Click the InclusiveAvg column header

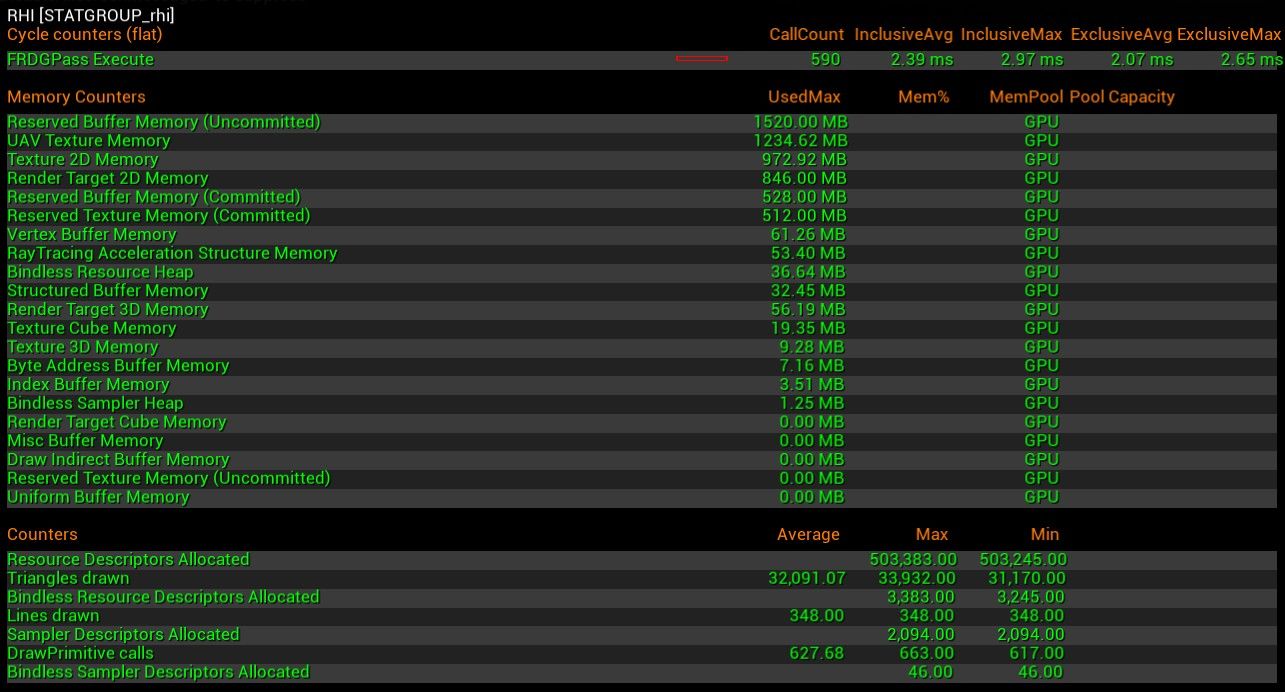coord(904,34)
